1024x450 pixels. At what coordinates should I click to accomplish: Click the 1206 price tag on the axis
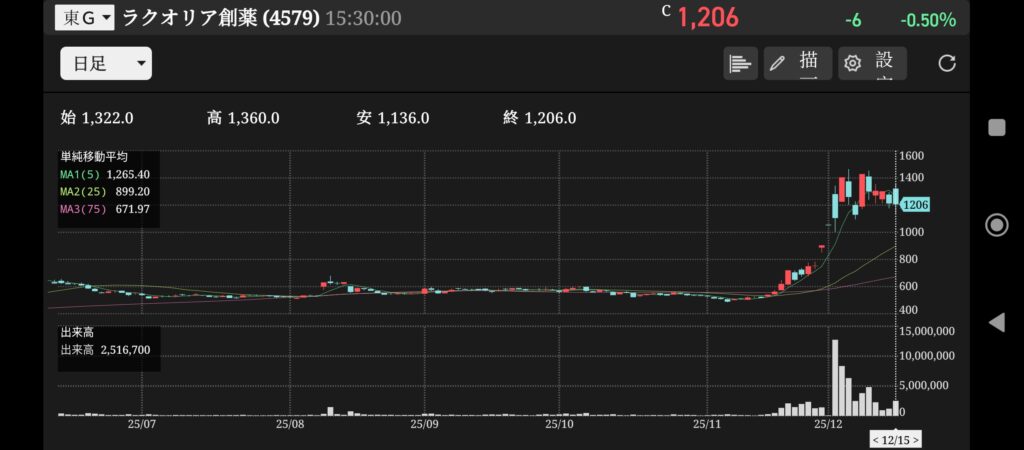pyautogui.click(x=916, y=205)
